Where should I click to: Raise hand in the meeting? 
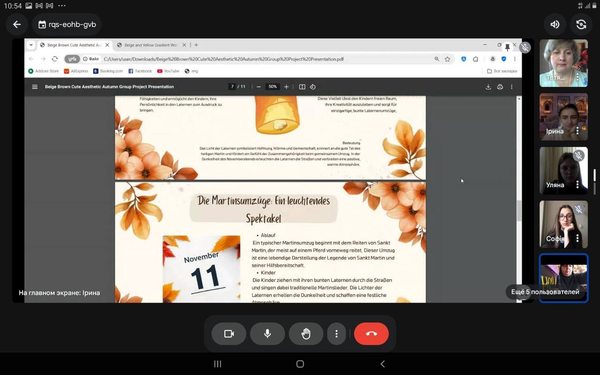(x=306, y=334)
